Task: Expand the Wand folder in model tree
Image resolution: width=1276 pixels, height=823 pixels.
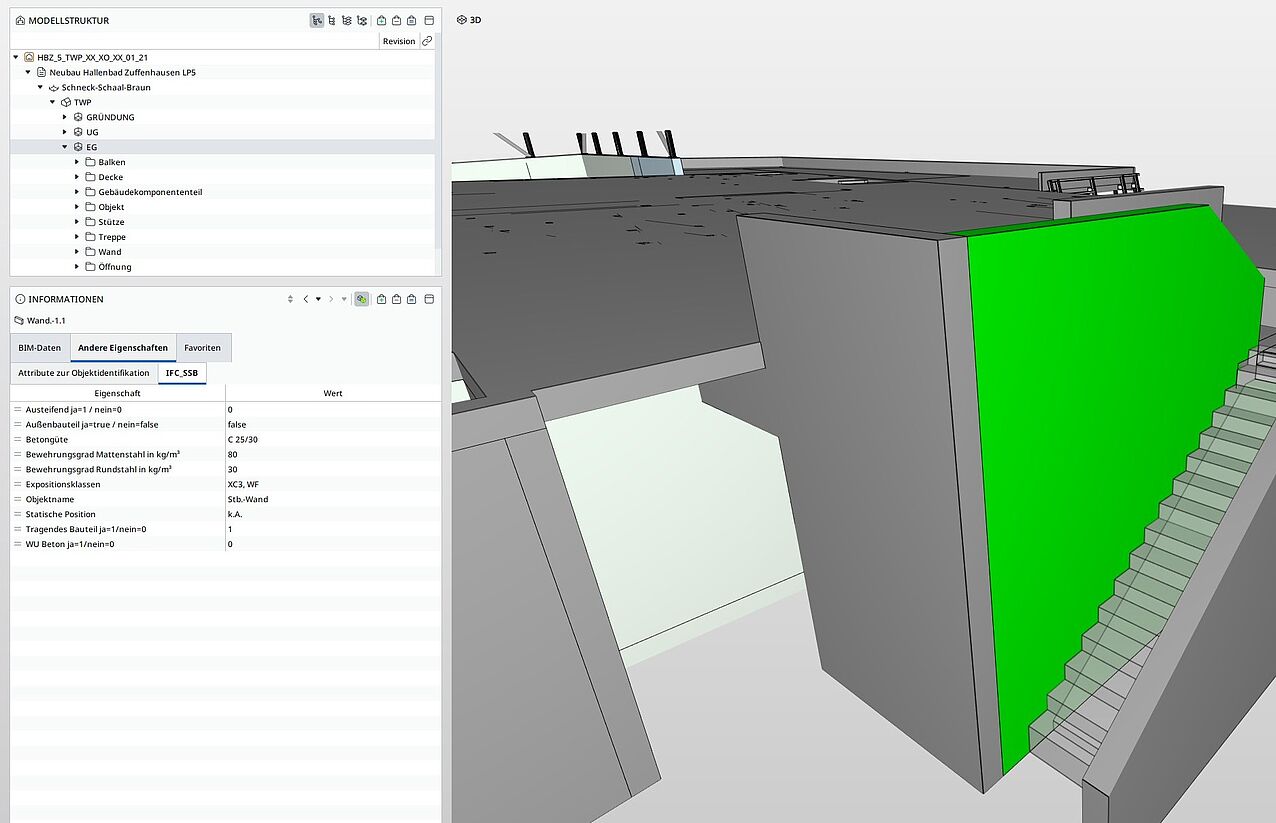Action: coord(77,252)
